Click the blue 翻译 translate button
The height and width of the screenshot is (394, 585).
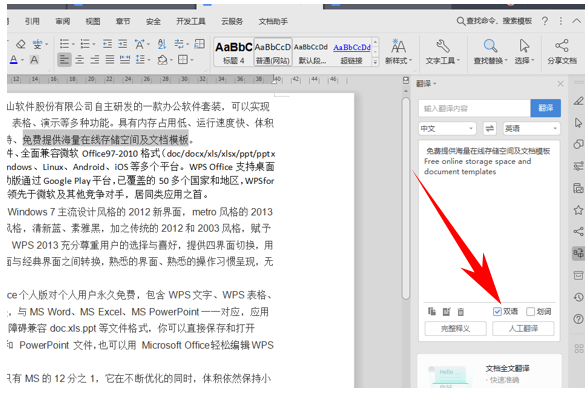tap(545, 108)
